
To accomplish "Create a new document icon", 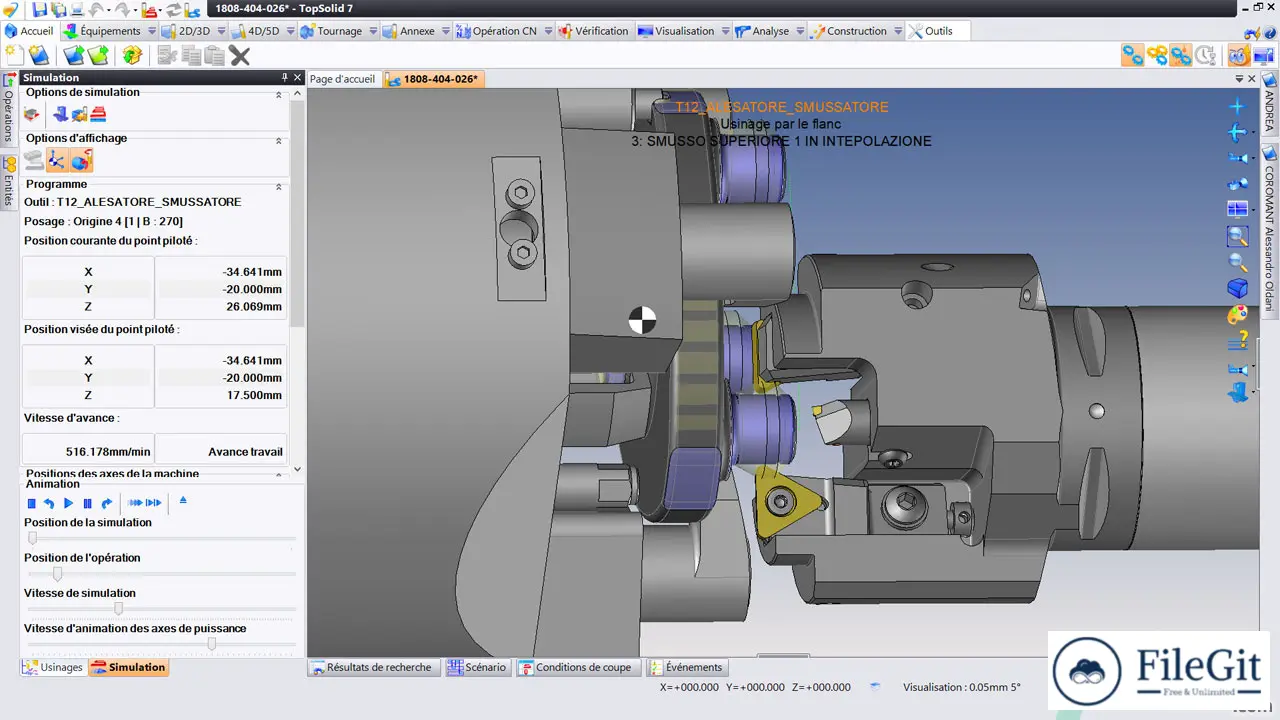I will [13, 54].
